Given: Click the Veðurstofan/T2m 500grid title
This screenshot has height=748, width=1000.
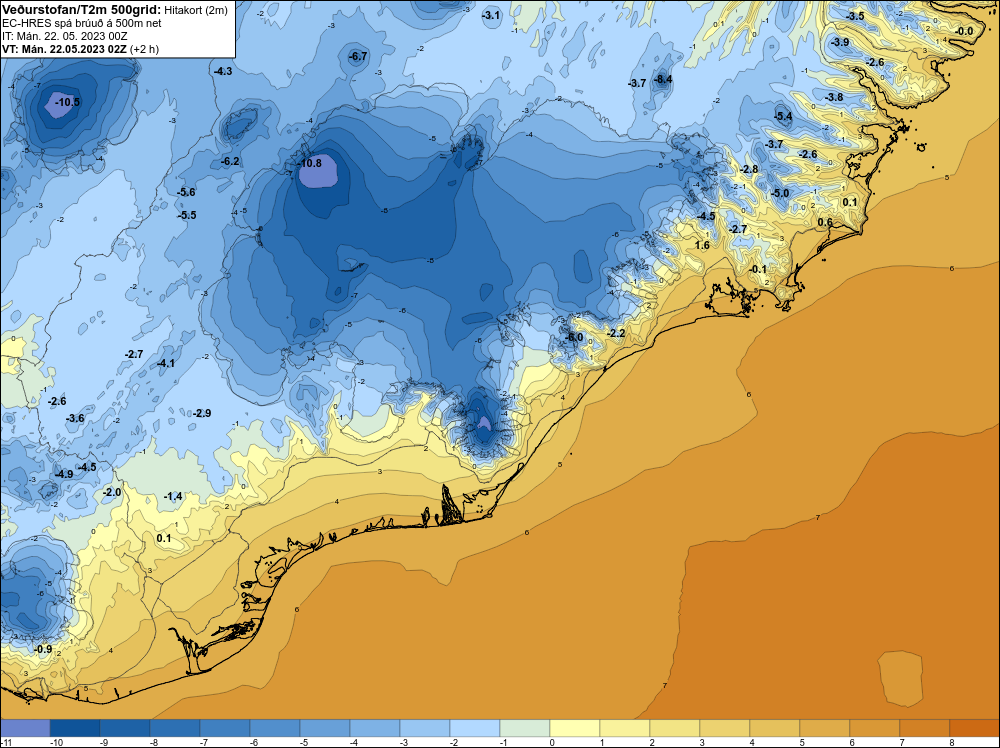Looking at the screenshot, I should [81, 9].
